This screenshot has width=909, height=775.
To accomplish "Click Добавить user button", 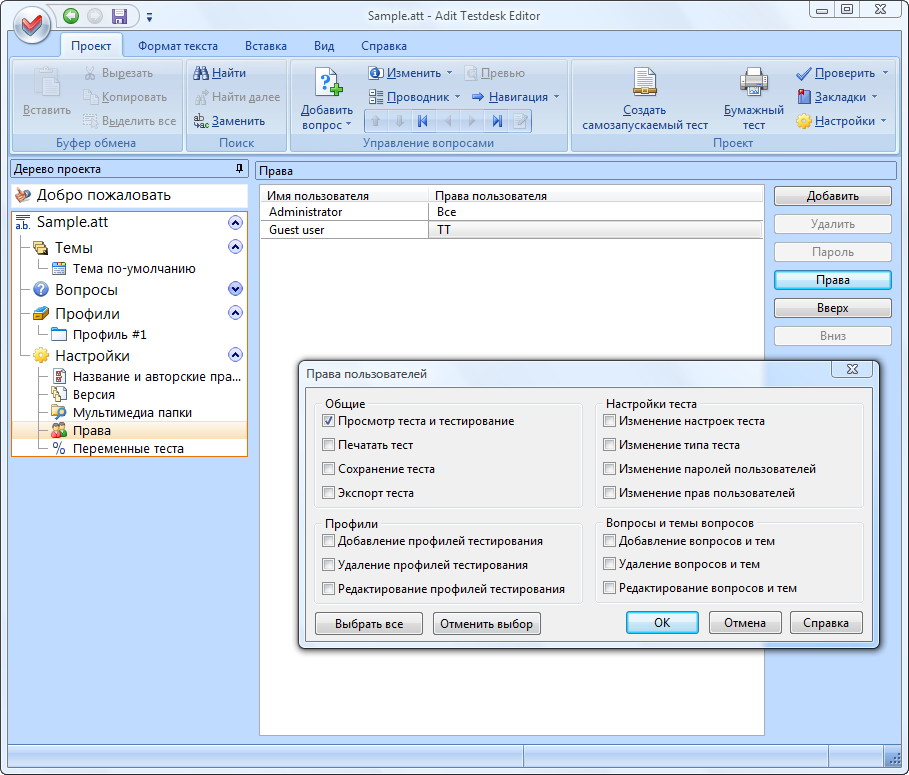I will click(x=832, y=196).
